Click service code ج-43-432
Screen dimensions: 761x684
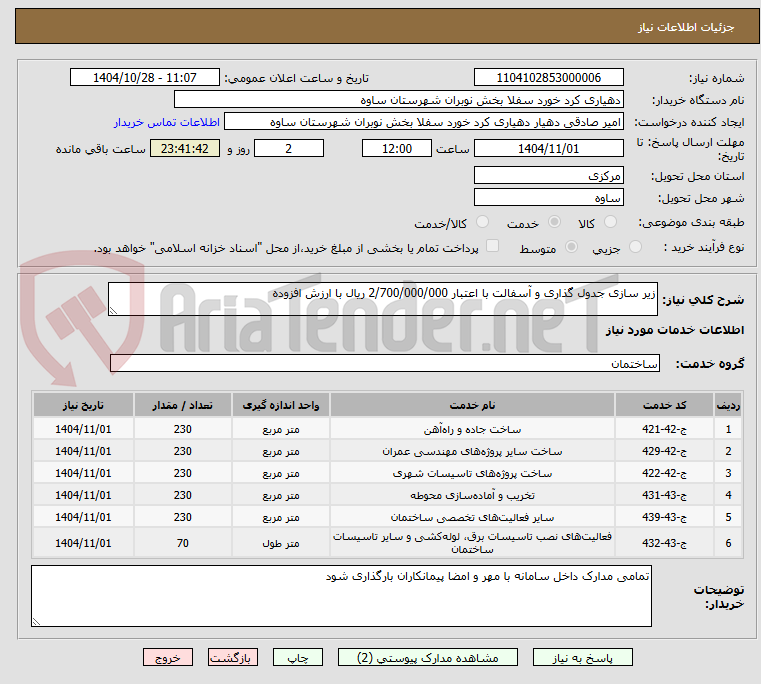click(x=664, y=543)
